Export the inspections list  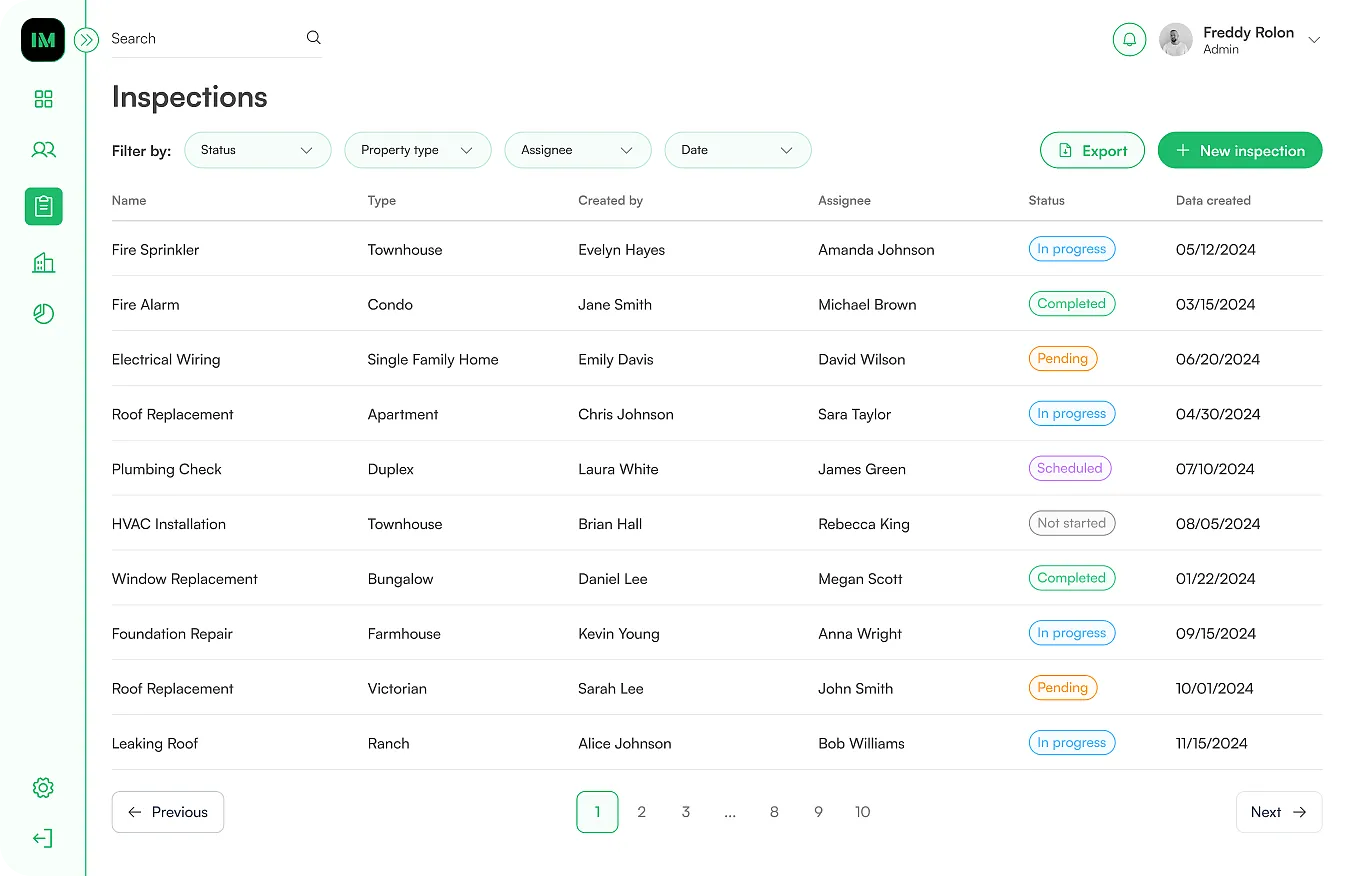coord(1092,150)
